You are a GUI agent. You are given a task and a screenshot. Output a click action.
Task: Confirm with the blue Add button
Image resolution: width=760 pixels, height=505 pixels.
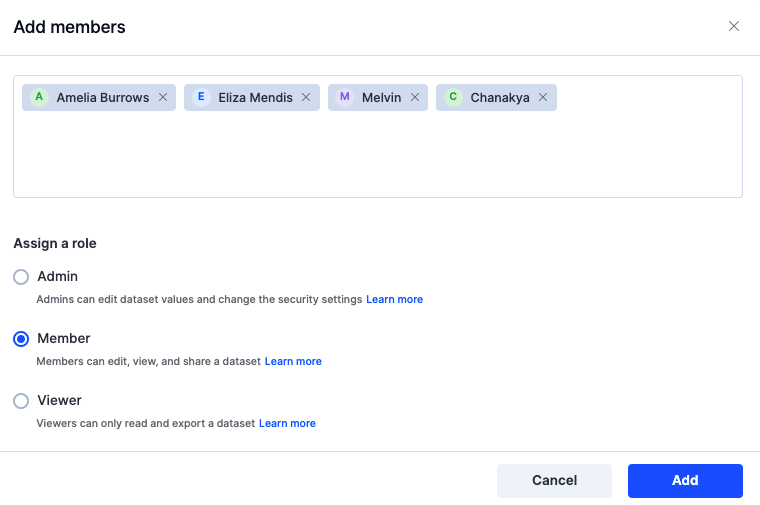click(x=685, y=481)
